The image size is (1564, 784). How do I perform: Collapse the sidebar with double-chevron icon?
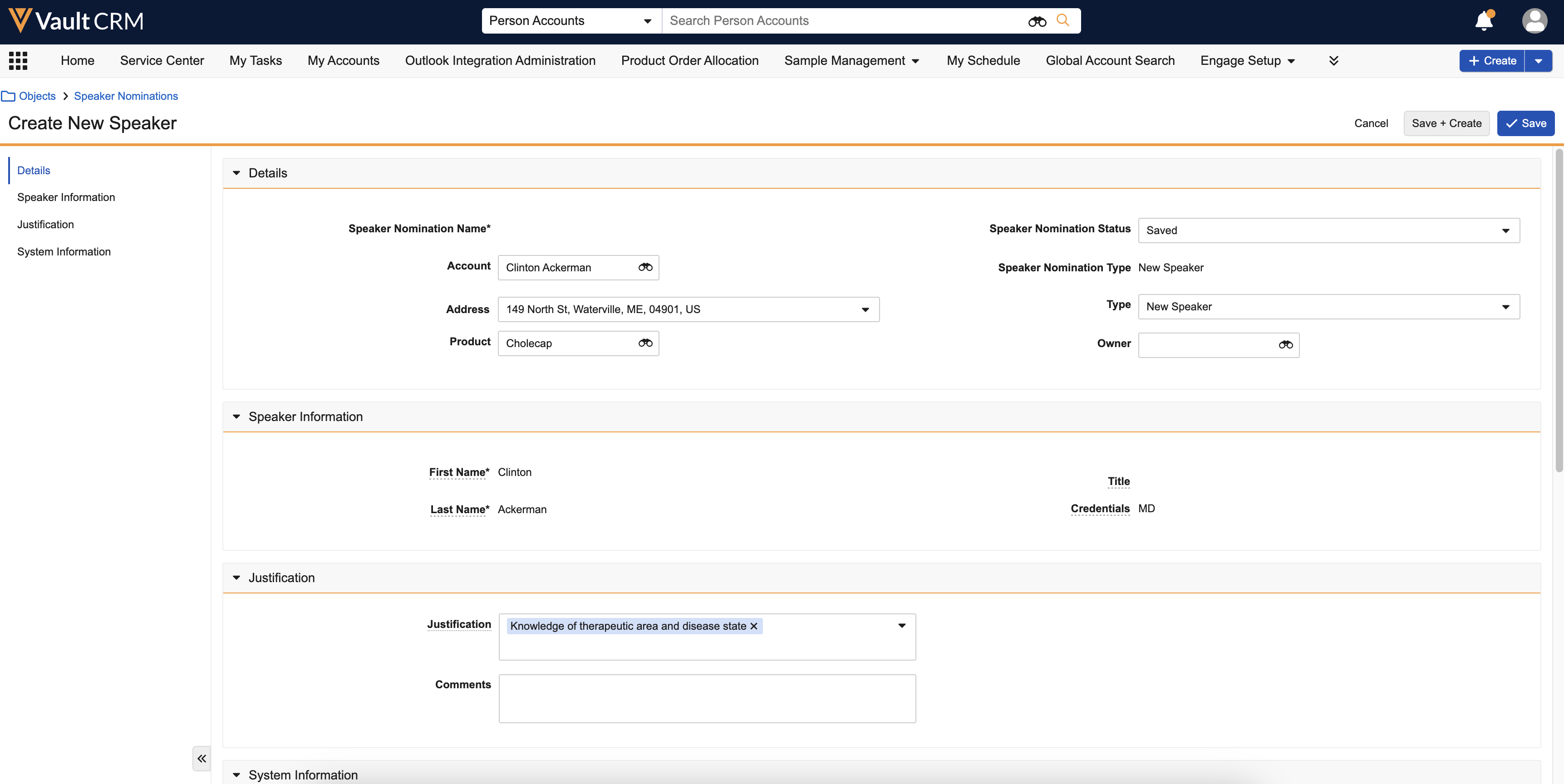pos(202,759)
